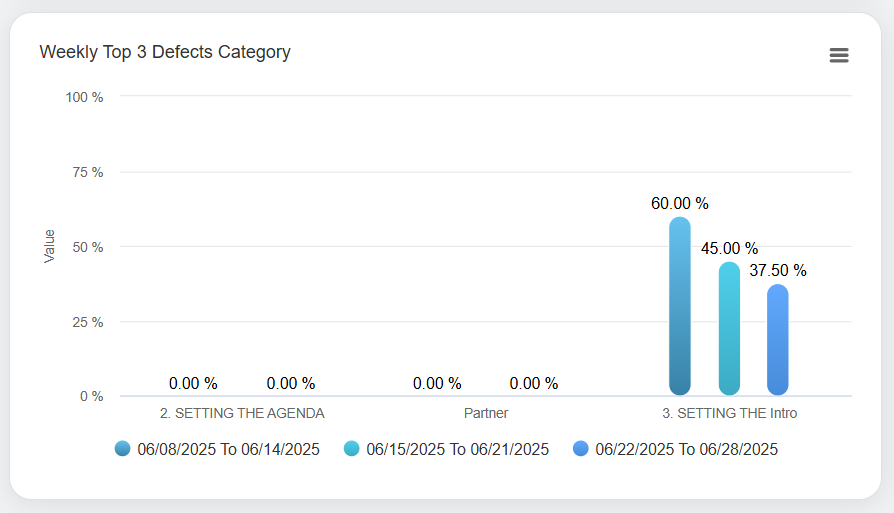Click the 37.50 % data label
This screenshot has width=894, height=513.
[x=778, y=270]
